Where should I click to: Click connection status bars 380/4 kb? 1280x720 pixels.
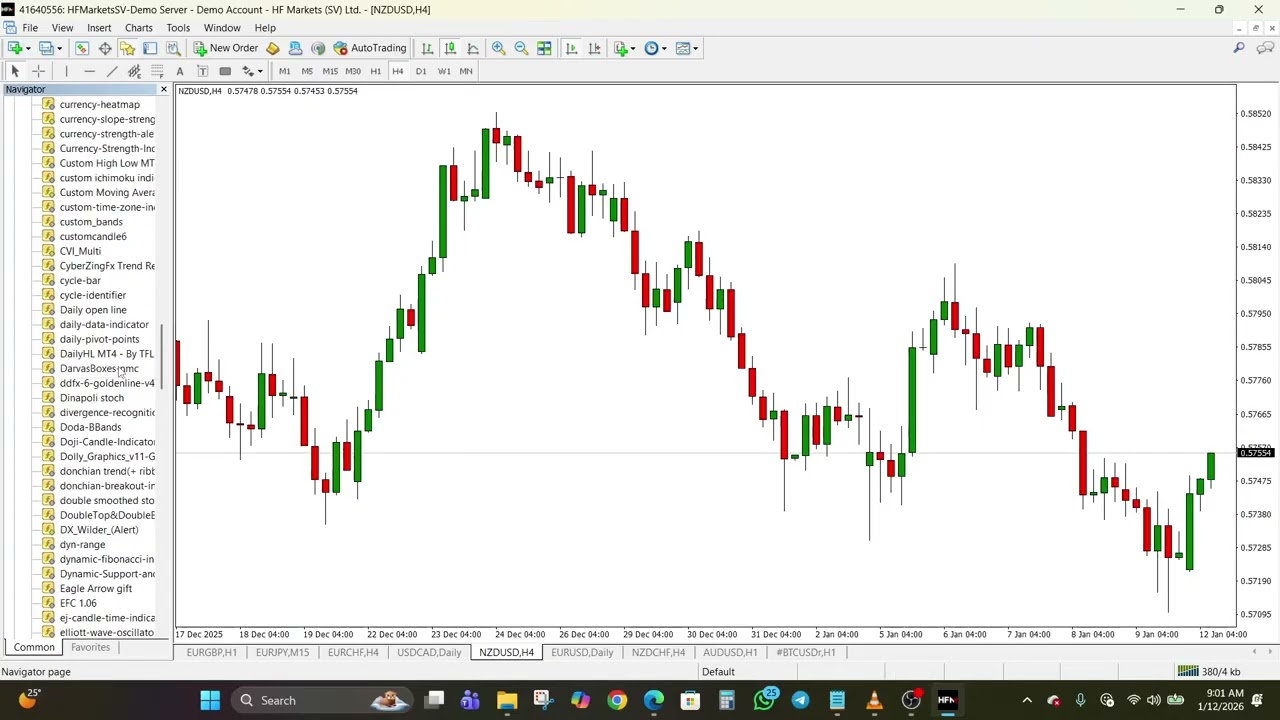click(x=1208, y=672)
